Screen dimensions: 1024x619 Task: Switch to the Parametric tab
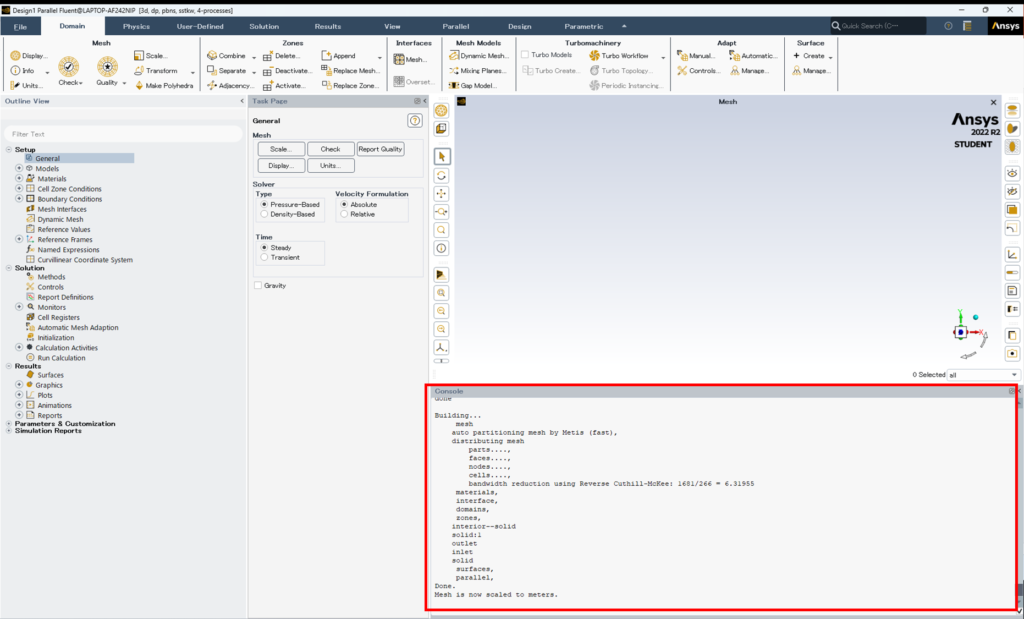pos(584,26)
